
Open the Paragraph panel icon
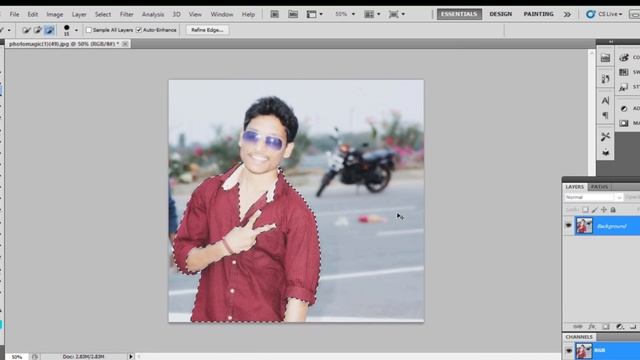coord(605,116)
